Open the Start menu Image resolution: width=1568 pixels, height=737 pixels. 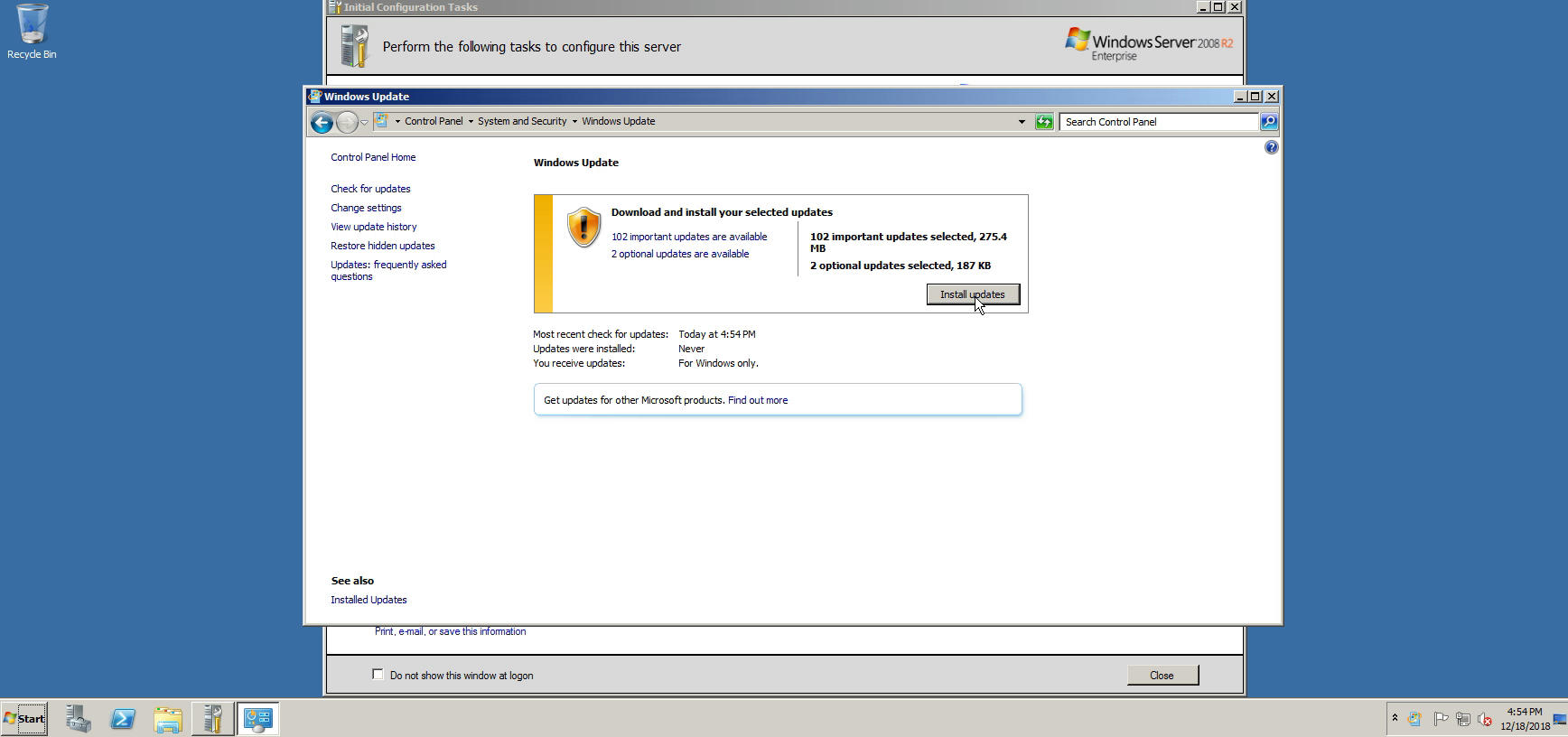tap(24, 719)
